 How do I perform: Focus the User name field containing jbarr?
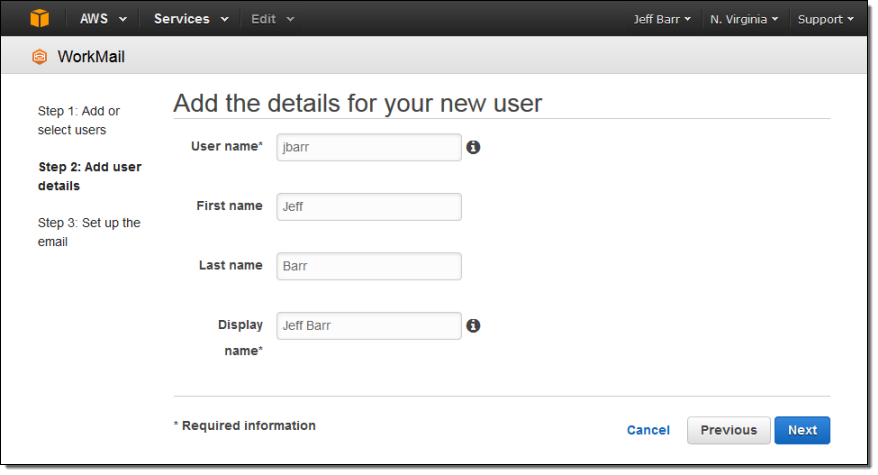coord(368,147)
